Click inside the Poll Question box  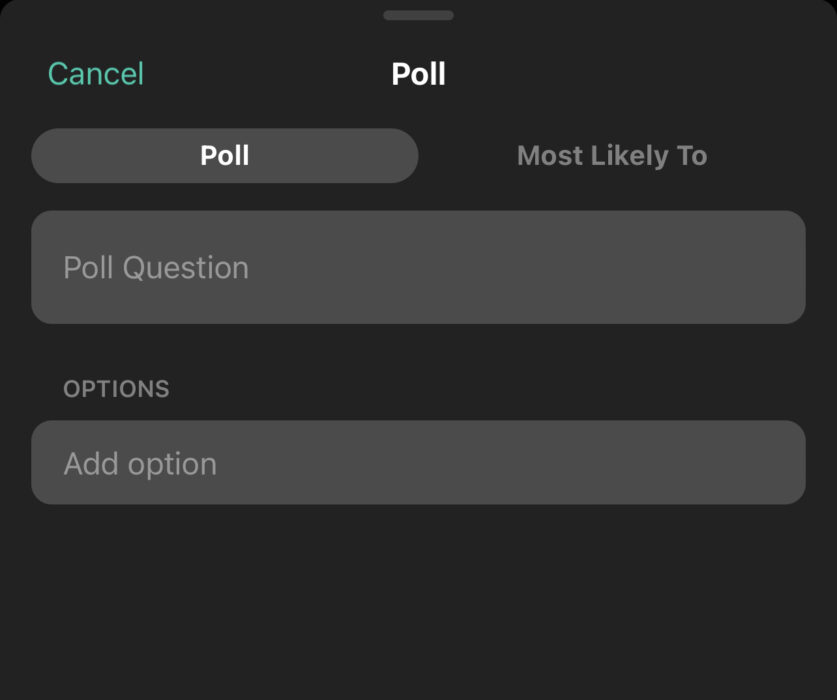(x=418, y=266)
